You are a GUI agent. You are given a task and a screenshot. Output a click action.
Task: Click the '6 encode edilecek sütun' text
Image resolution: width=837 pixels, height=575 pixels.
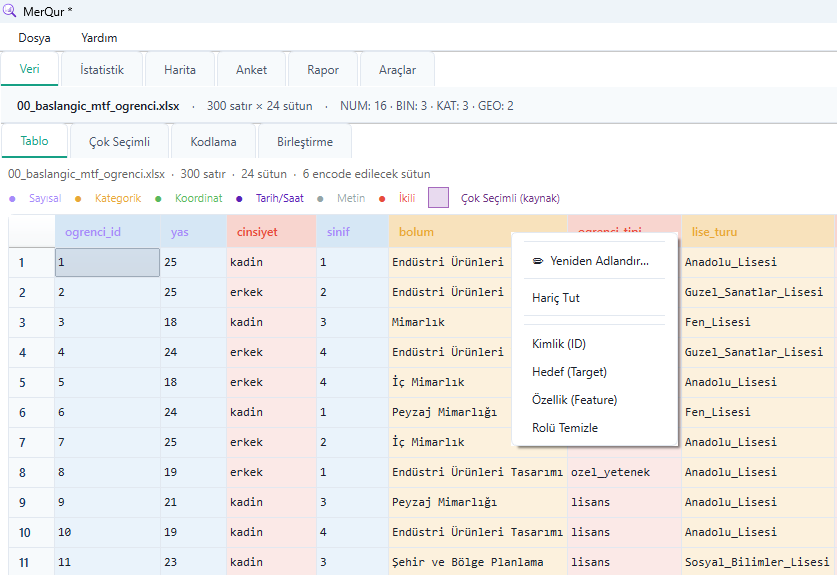point(366,174)
